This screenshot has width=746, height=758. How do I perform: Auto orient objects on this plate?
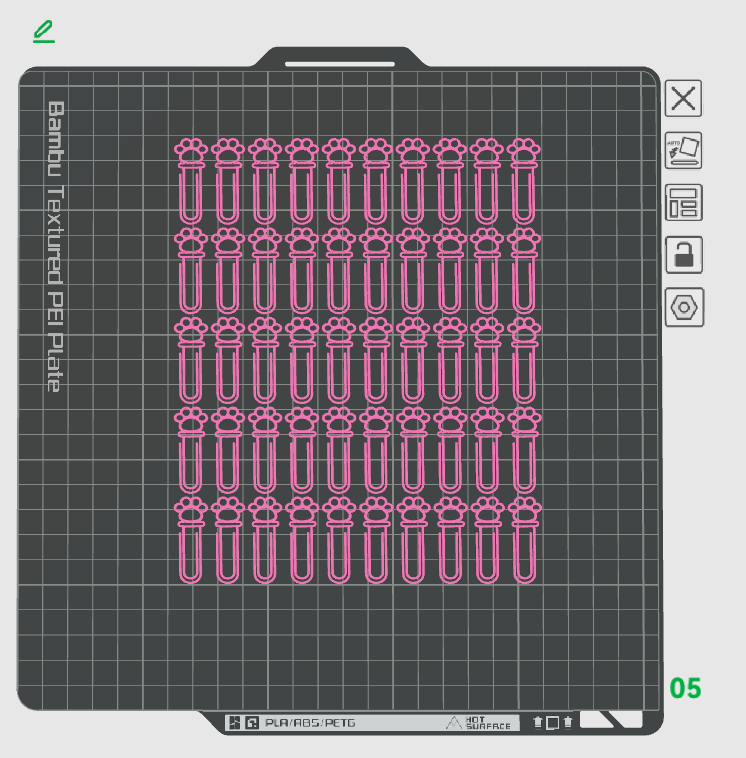pyautogui.click(x=683, y=150)
